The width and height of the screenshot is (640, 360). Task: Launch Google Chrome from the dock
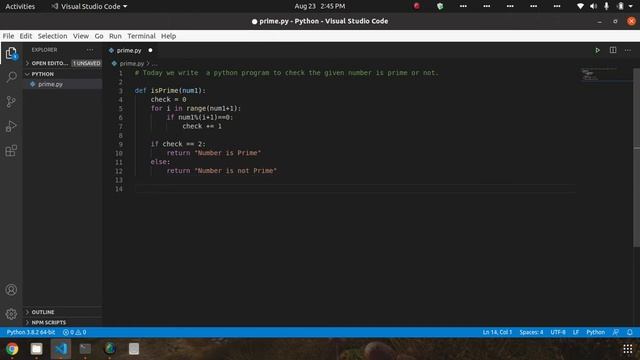coord(12,349)
